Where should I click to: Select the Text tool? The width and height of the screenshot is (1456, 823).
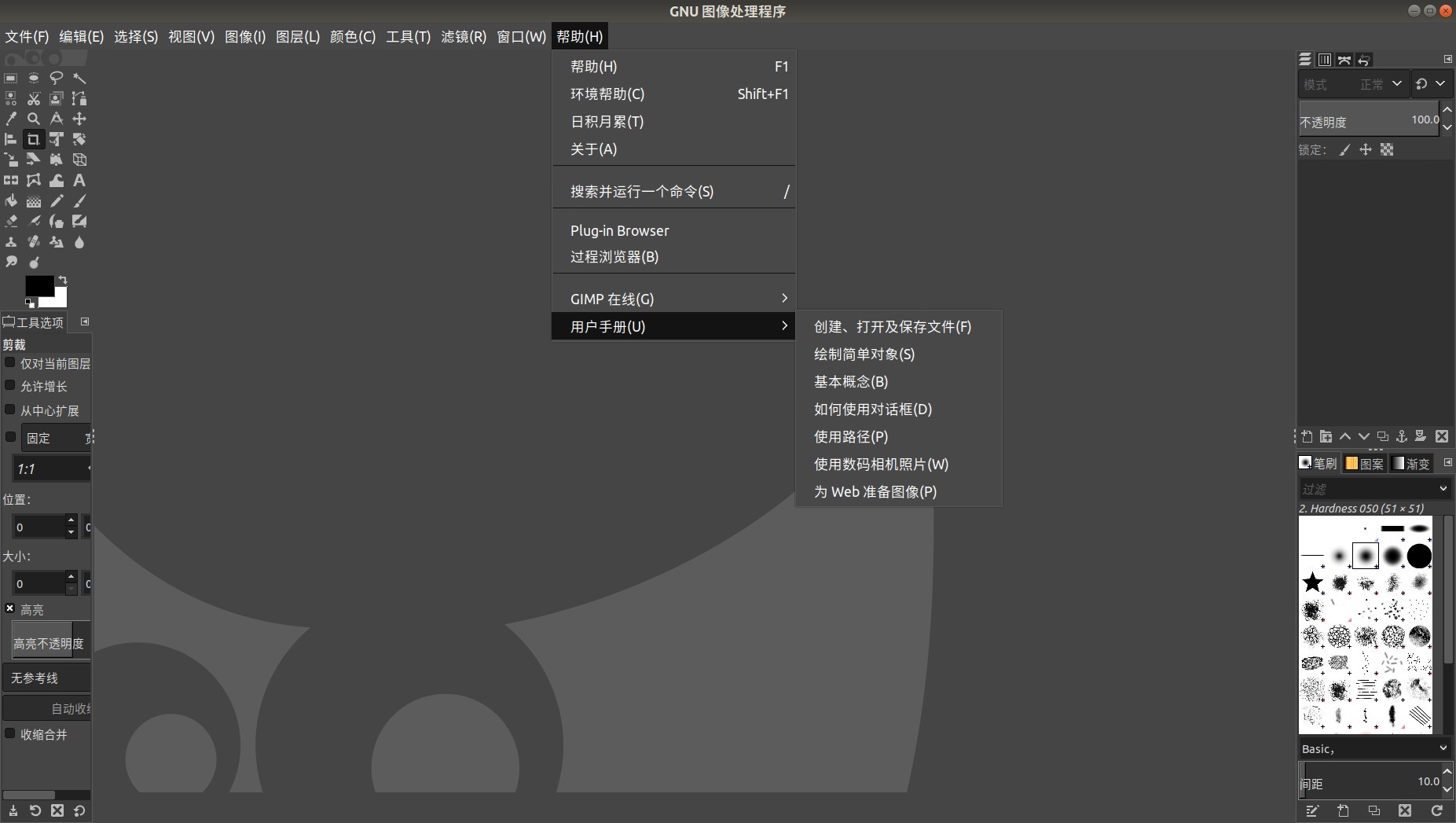[79, 180]
